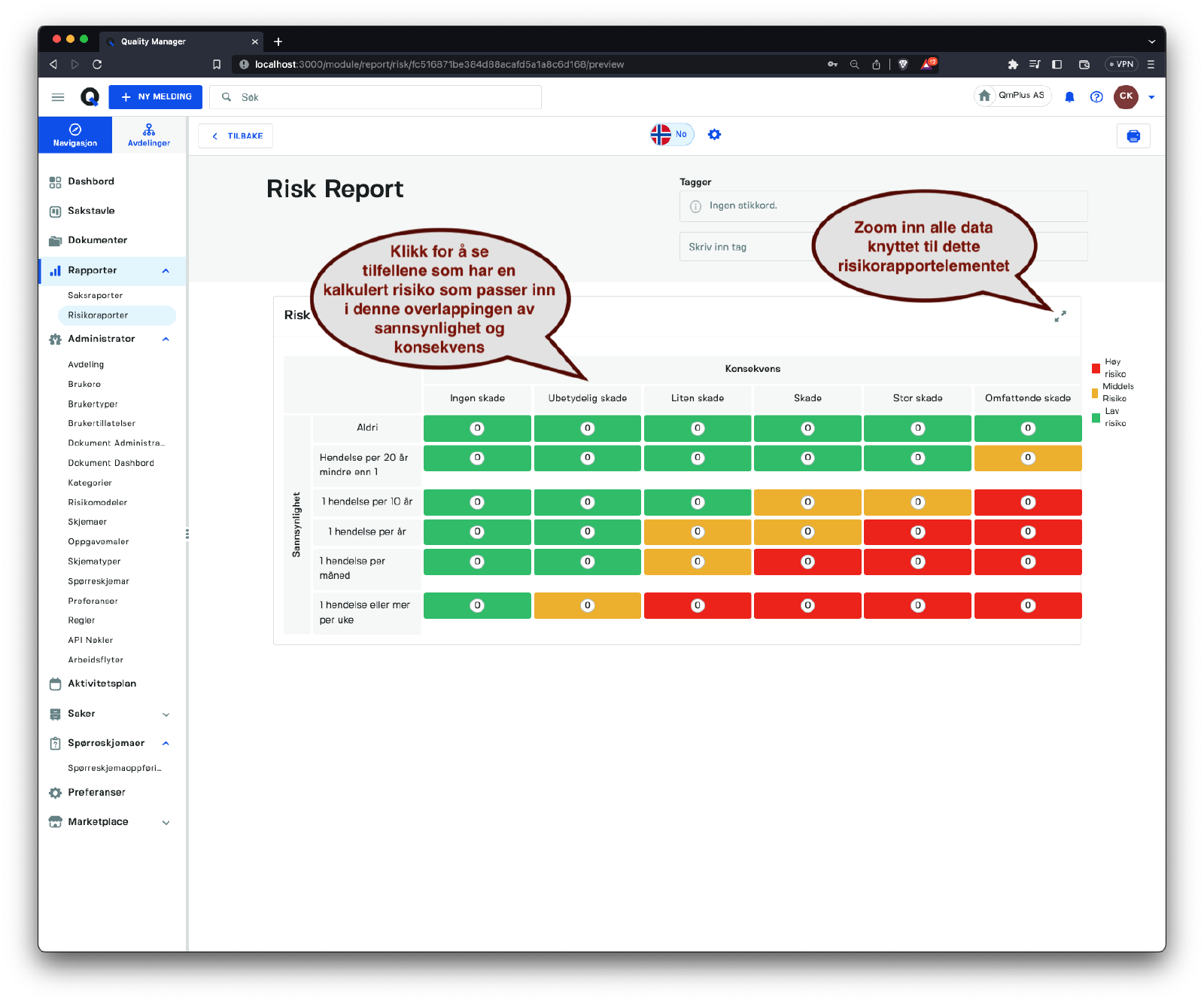Collapse the Rapporter menu section
Image resolution: width=1204 pixels, height=1002 pixels.
166,271
